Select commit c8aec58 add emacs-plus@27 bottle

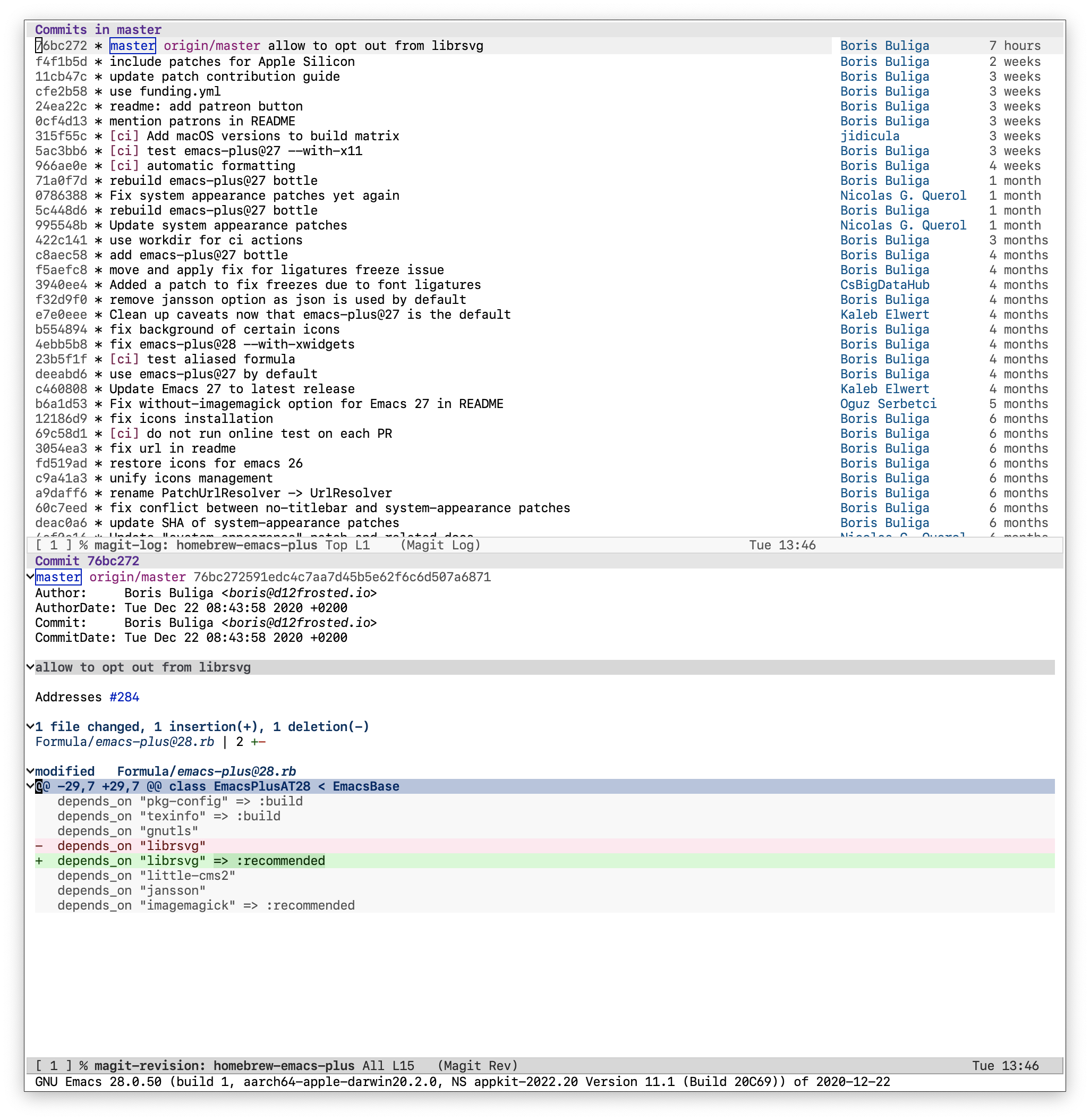pyautogui.click(x=161, y=255)
